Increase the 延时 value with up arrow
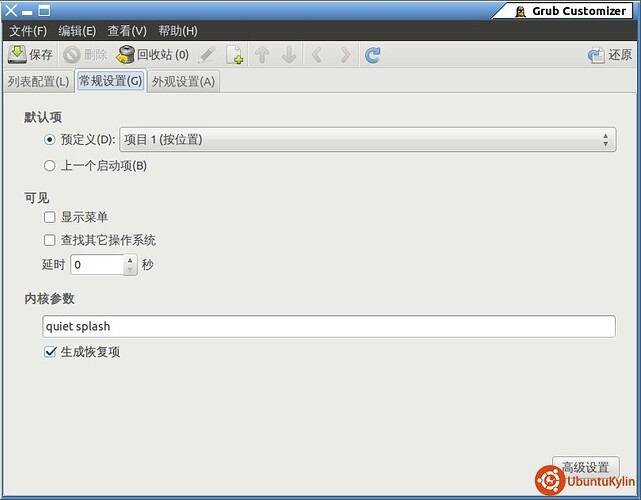This screenshot has width=641, height=500. point(130,260)
